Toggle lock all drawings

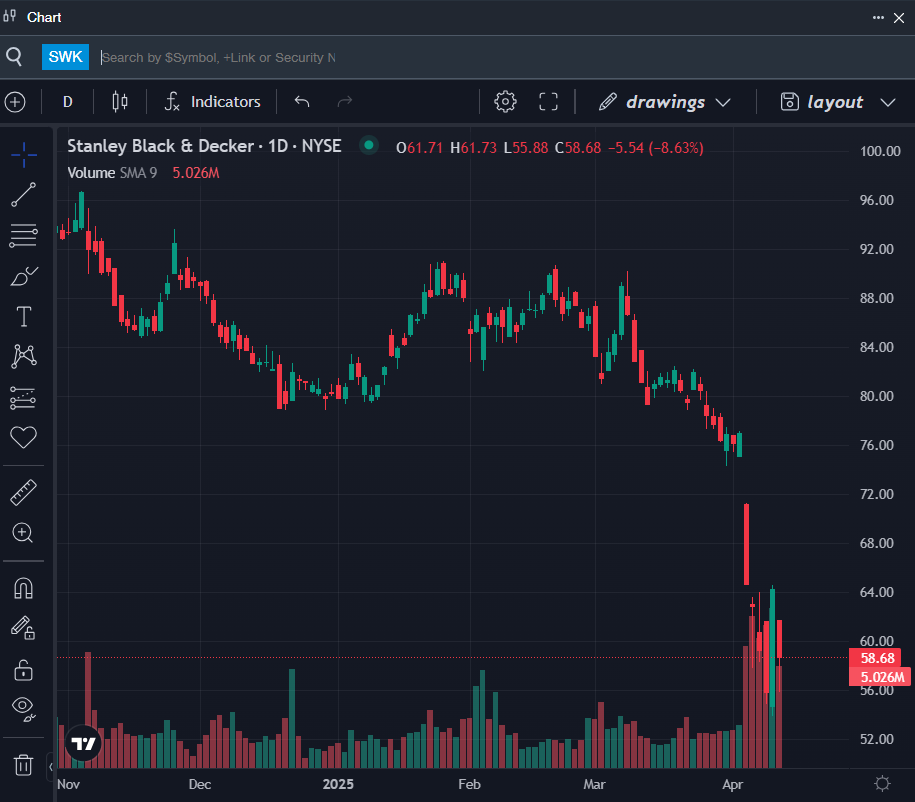[x=23, y=670]
